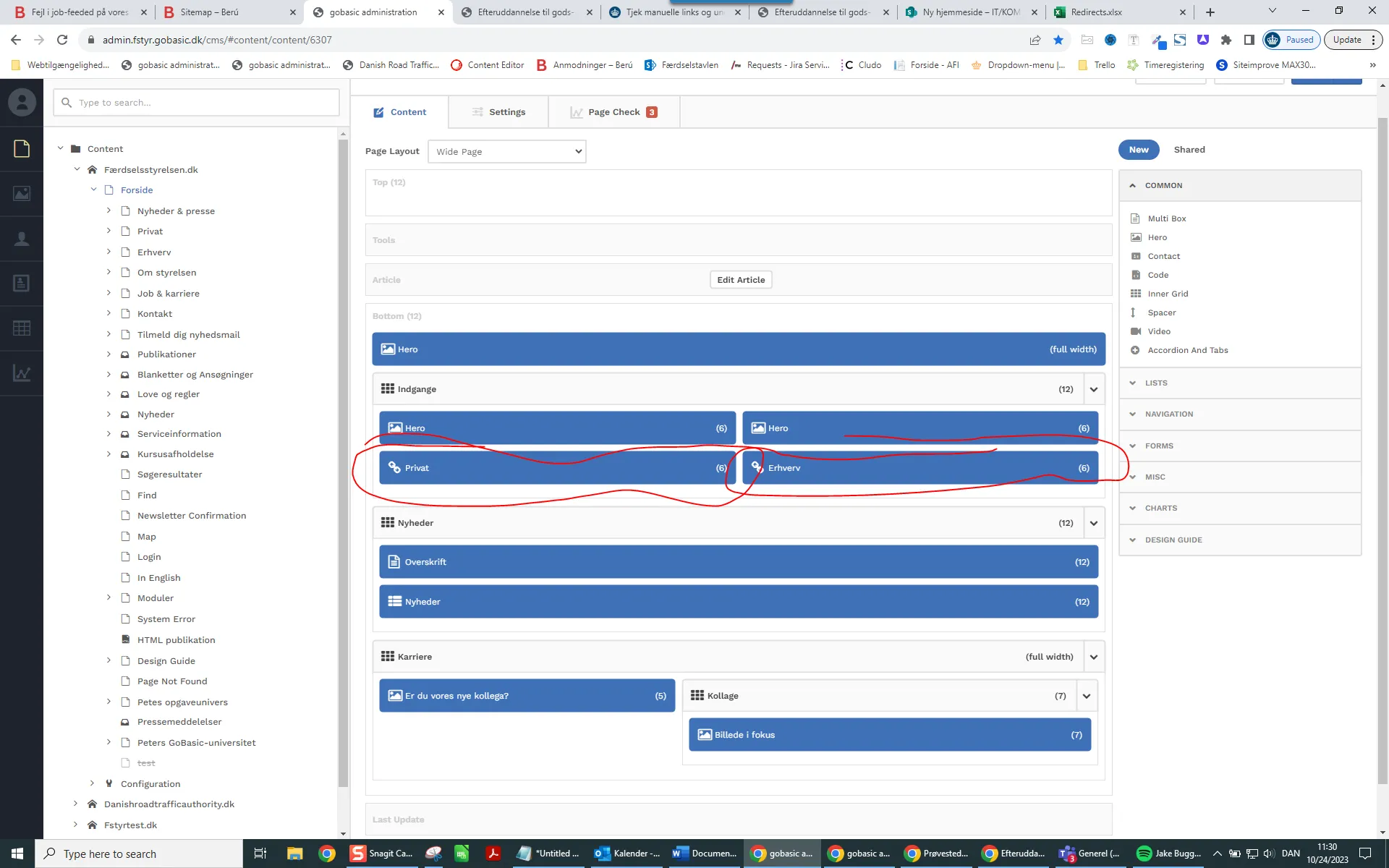Image resolution: width=1389 pixels, height=868 pixels.
Task: Open the table grid sidebar icon
Action: 22,328
